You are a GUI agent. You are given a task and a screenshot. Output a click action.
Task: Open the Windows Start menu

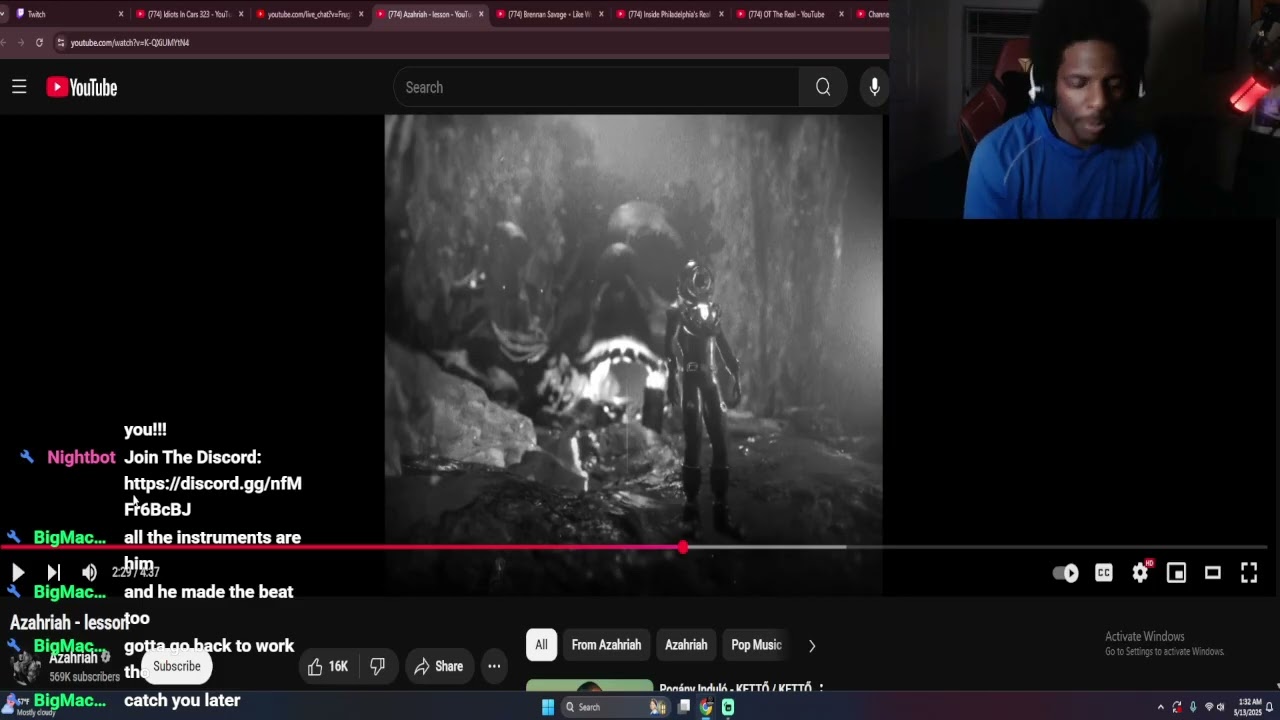[548, 707]
